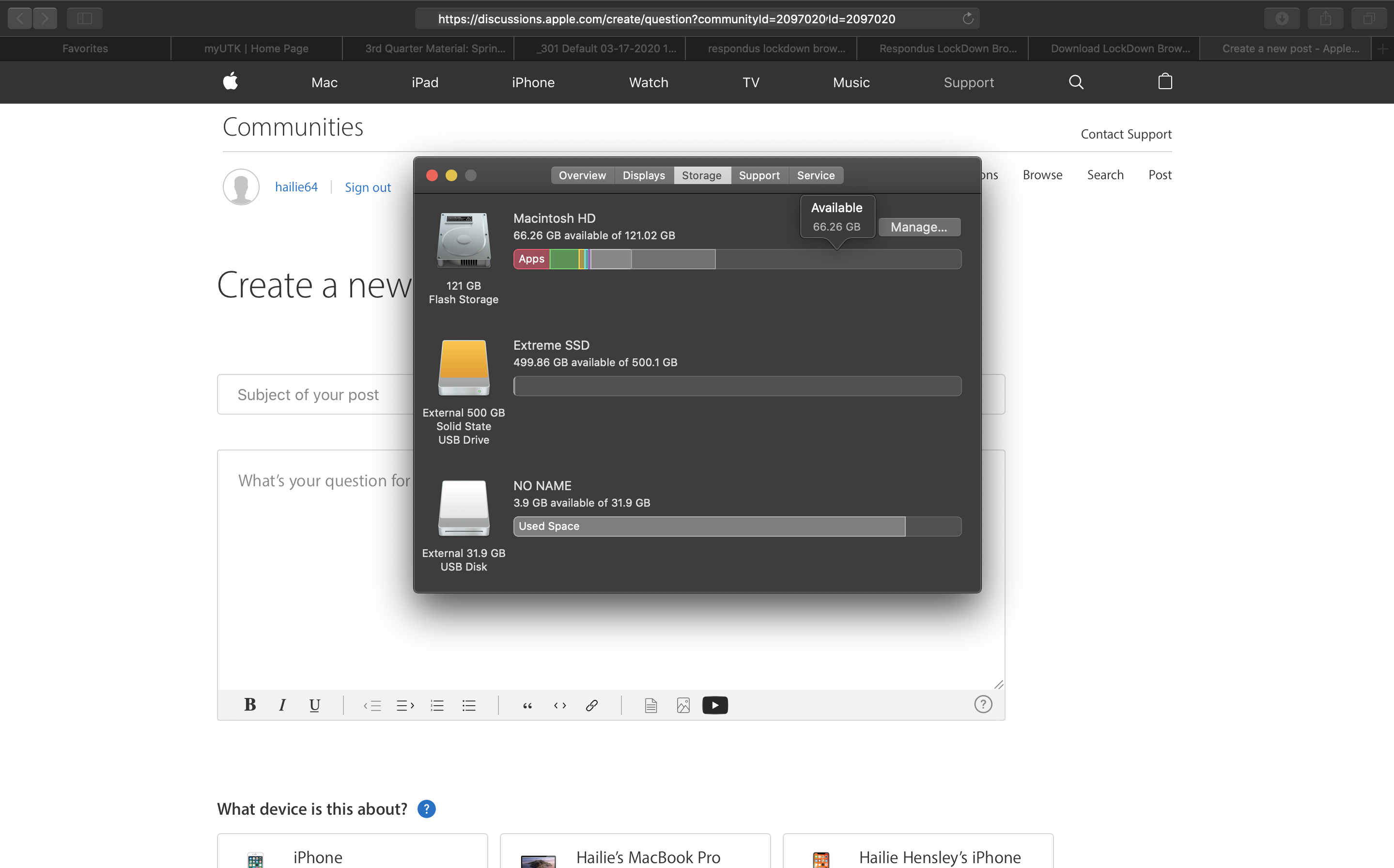Open the shopping bag icon
This screenshot has height=868, width=1394.
[1165, 82]
